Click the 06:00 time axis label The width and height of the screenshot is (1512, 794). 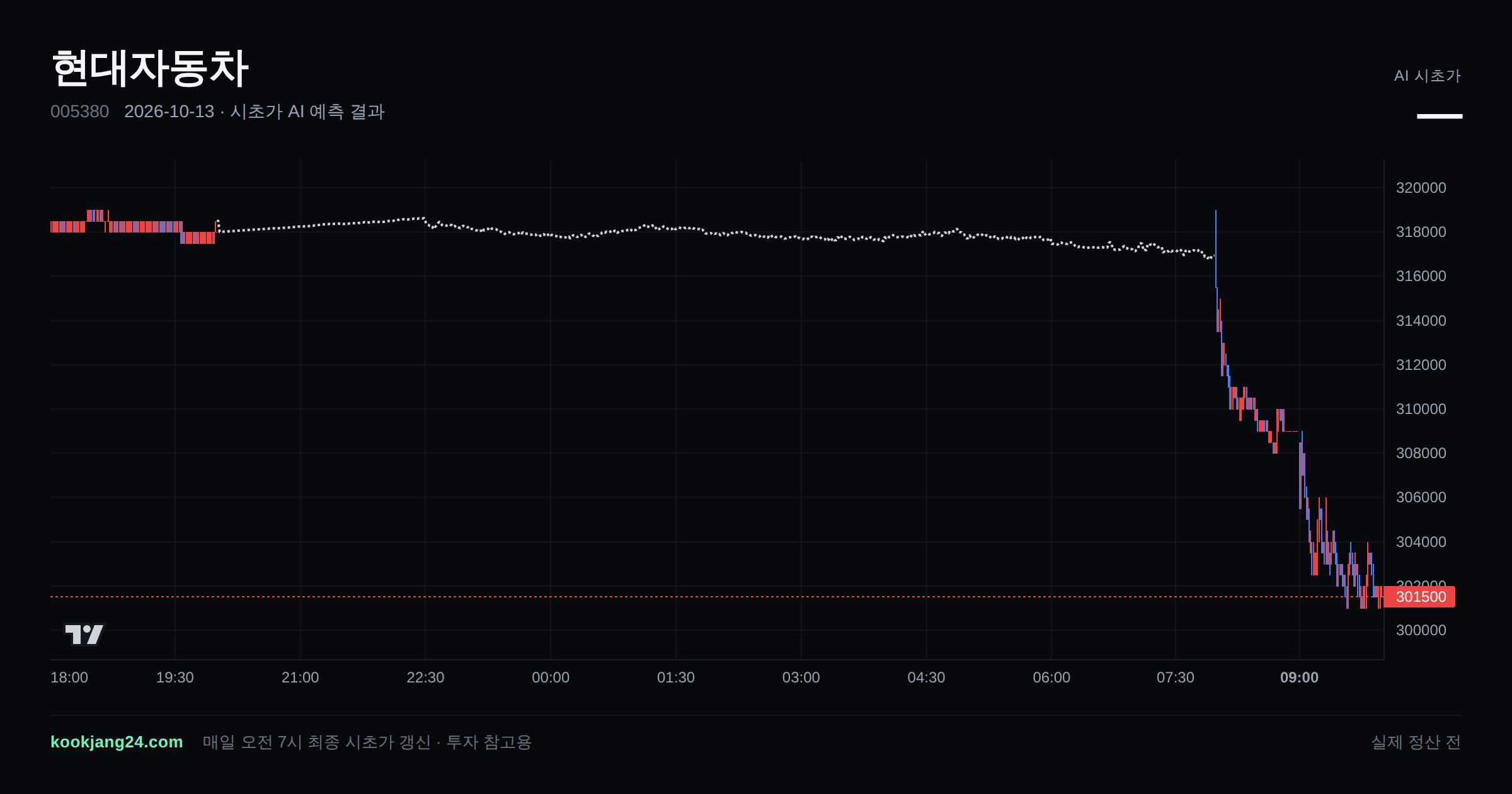(x=1051, y=677)
